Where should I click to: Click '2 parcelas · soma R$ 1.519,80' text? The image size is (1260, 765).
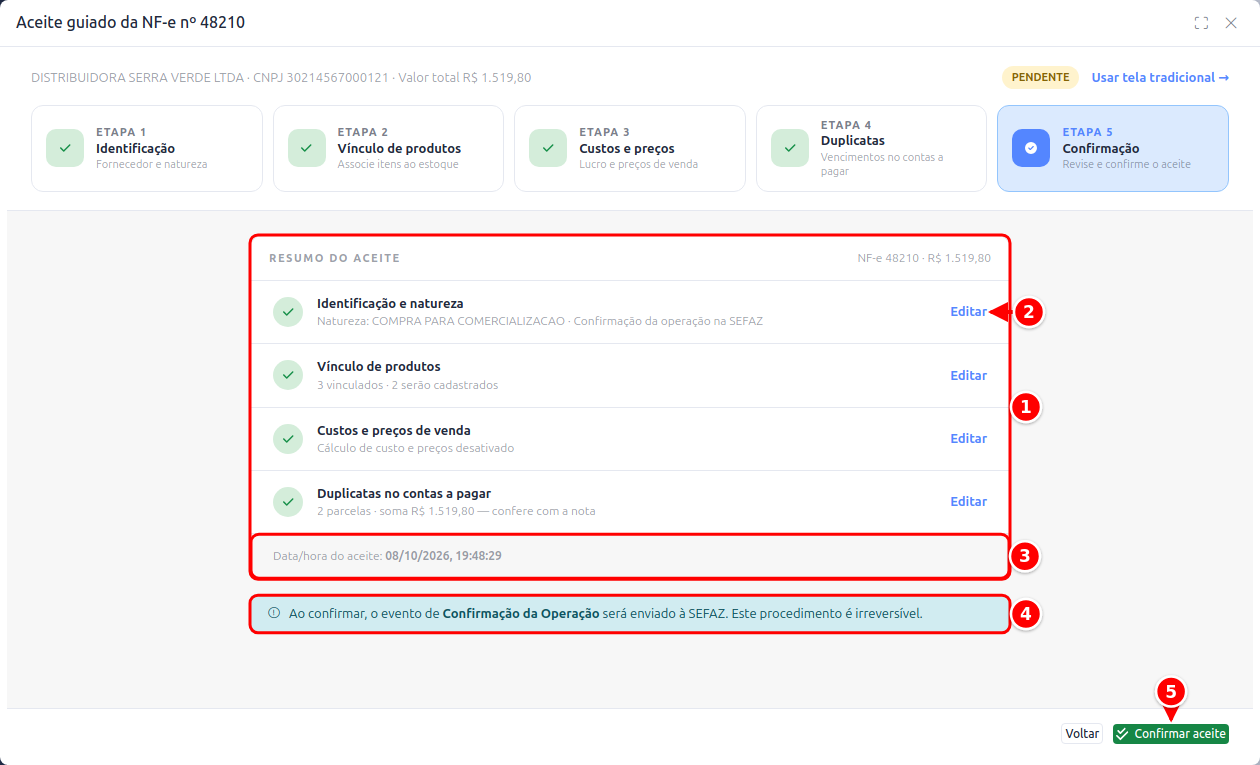tap(395, 511)
